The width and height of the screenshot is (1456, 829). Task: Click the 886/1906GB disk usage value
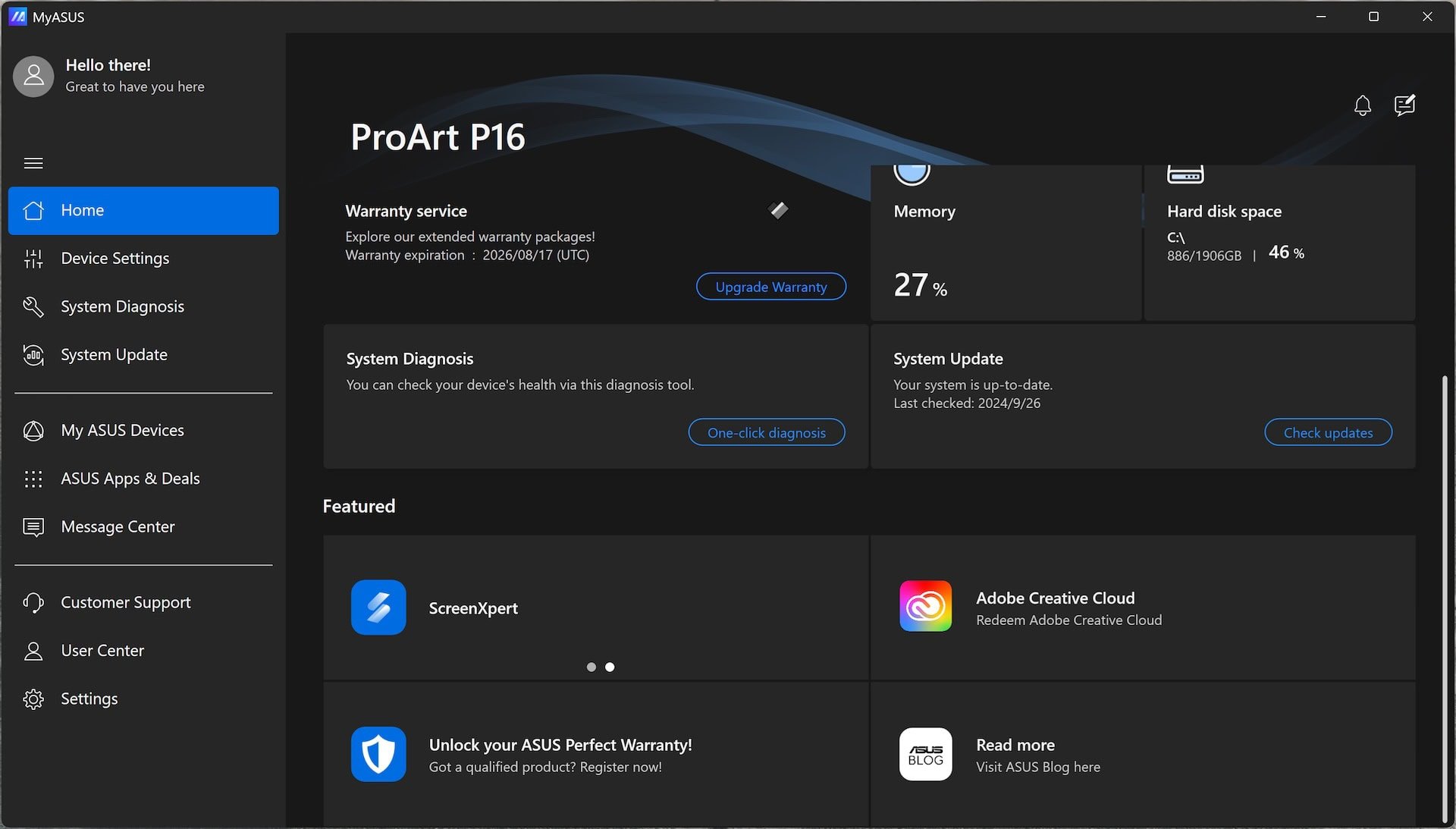pos(1204,256)
